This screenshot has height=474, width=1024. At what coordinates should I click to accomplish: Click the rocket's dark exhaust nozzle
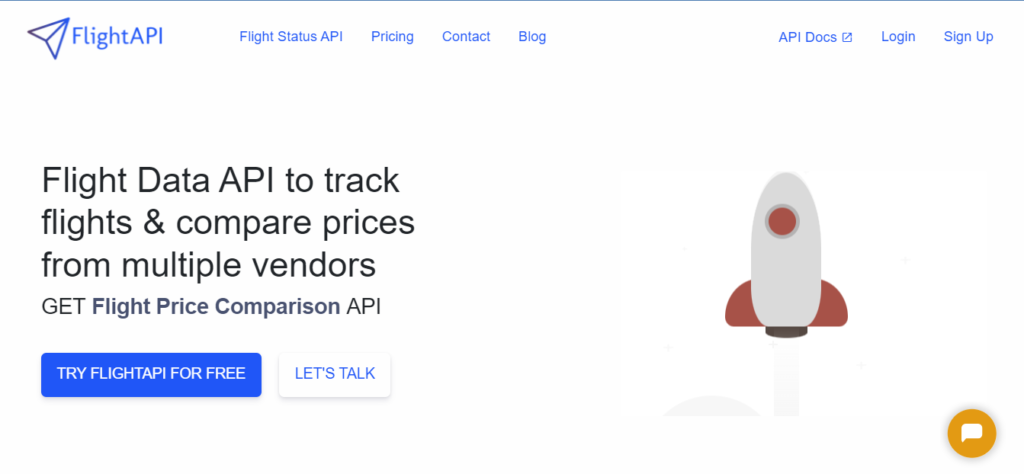(x=786, y=332)
